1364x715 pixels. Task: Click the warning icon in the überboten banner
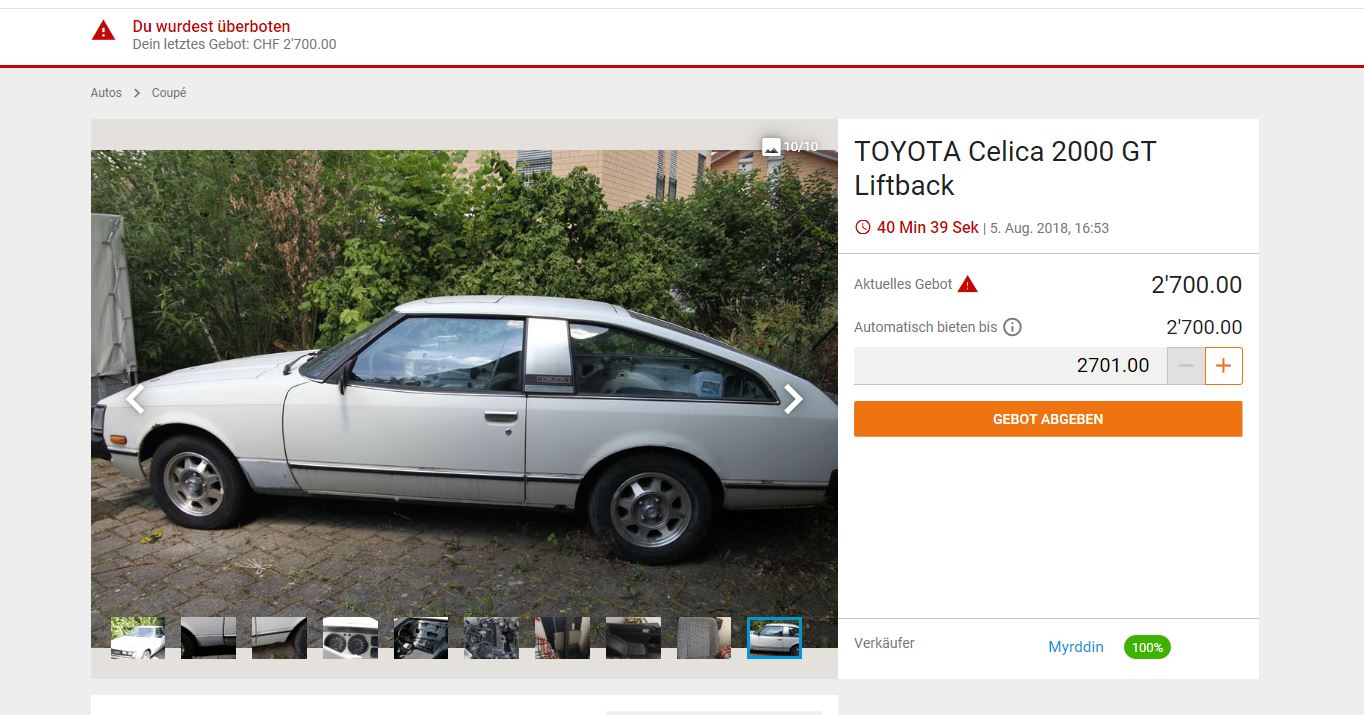pos(103,31)
